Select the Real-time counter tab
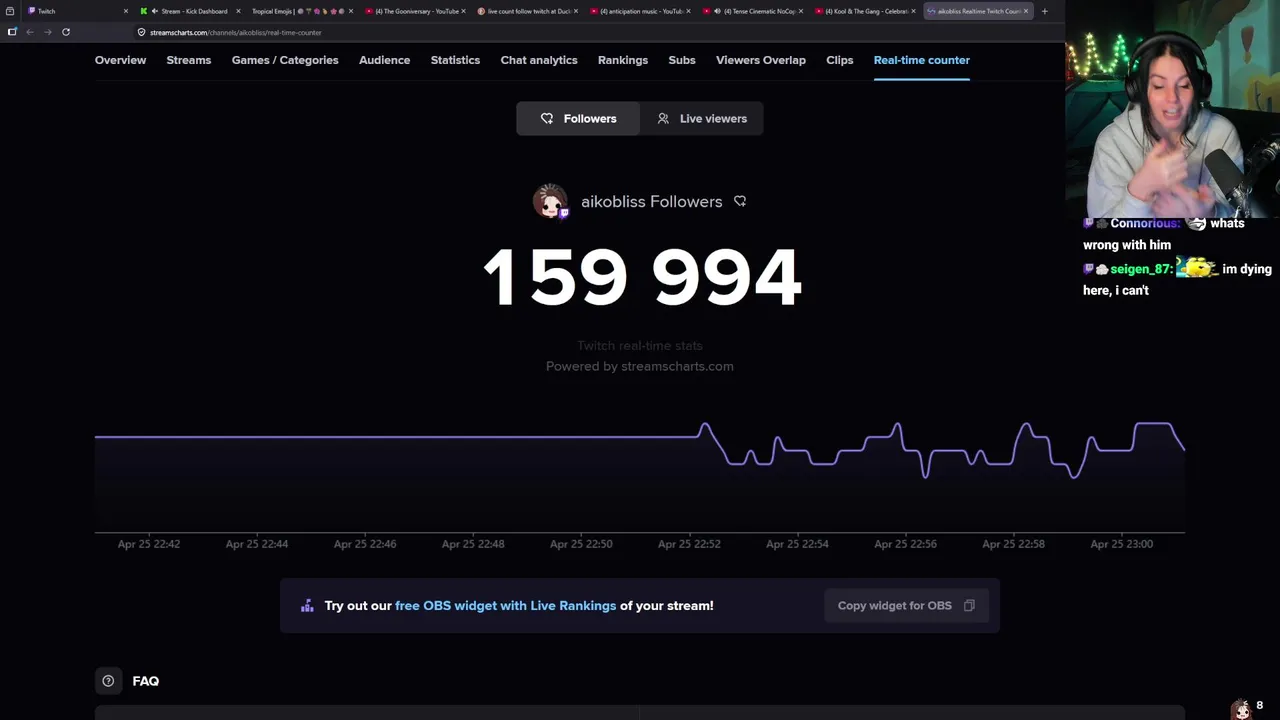The width and height of the screenshot is (1280, 720). pyautogui.click(x=921, y=60)
